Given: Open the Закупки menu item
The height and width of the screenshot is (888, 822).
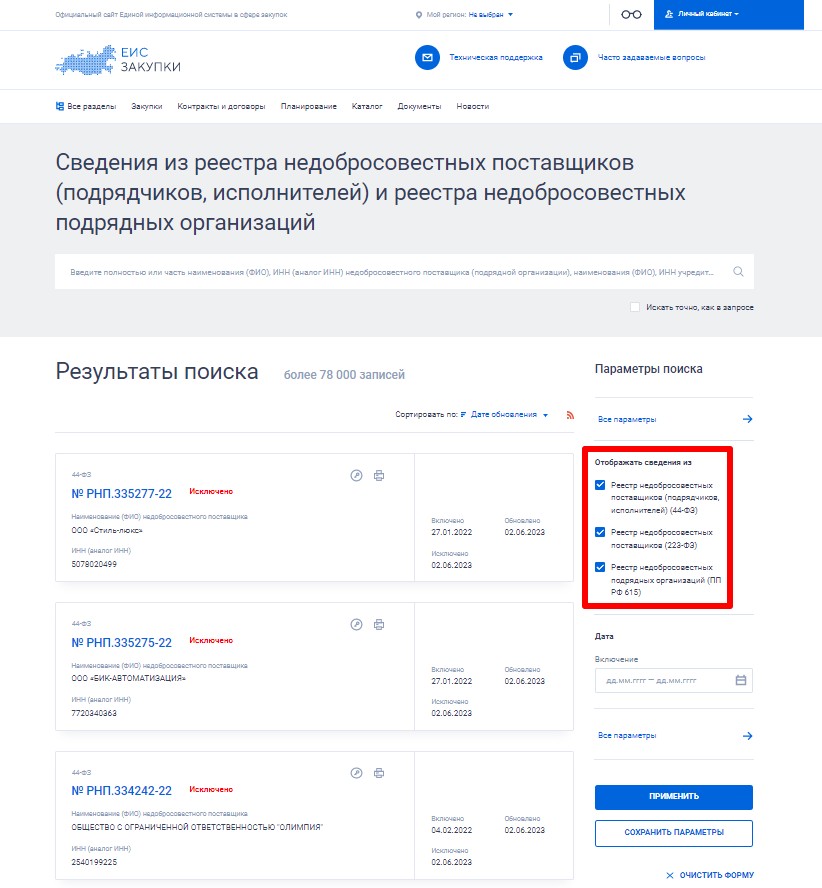Looking at the screenshot, I should pyautogui.click(x=147, y=106).
